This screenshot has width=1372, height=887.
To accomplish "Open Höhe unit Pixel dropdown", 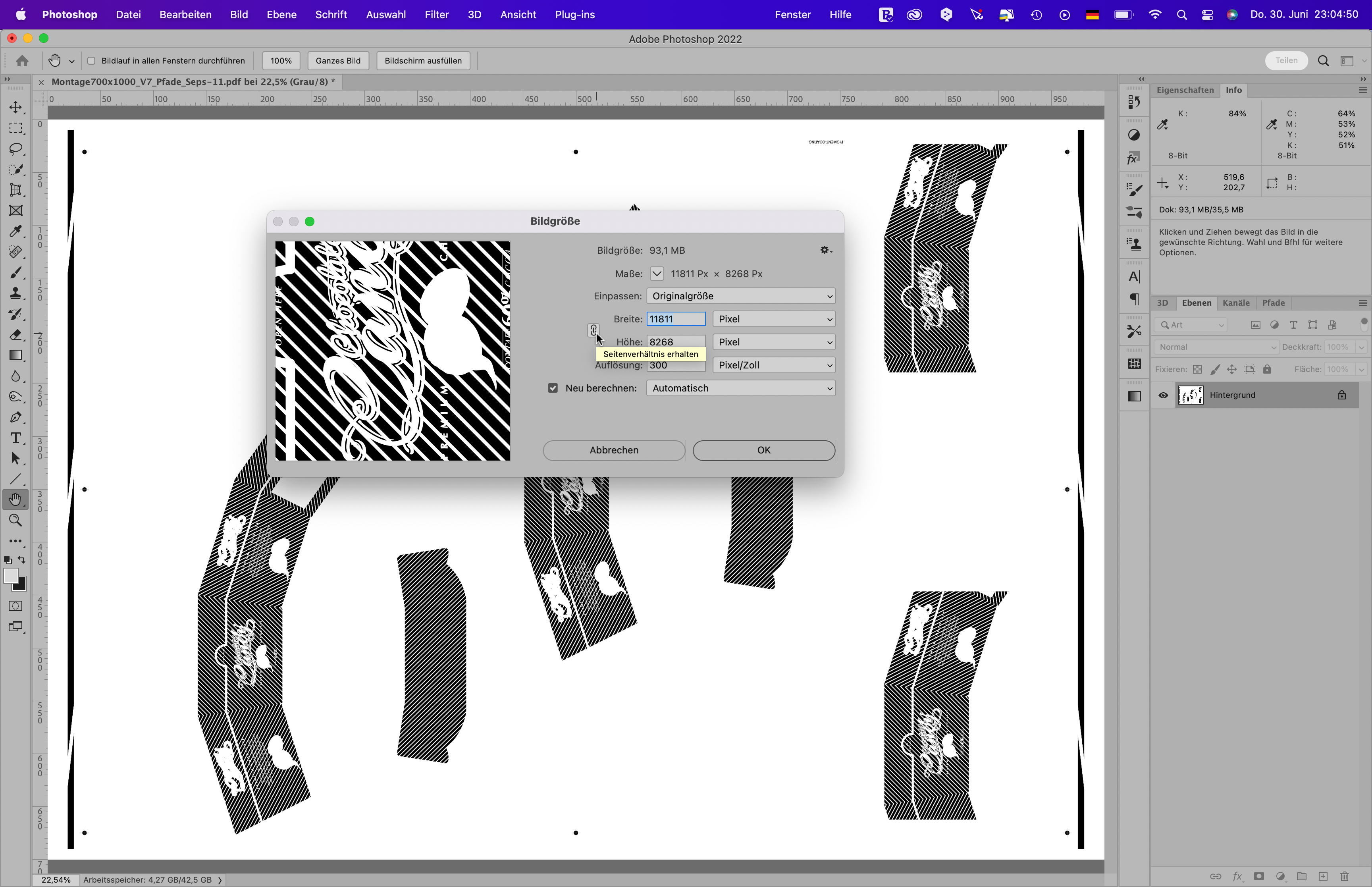I will 774,342.
